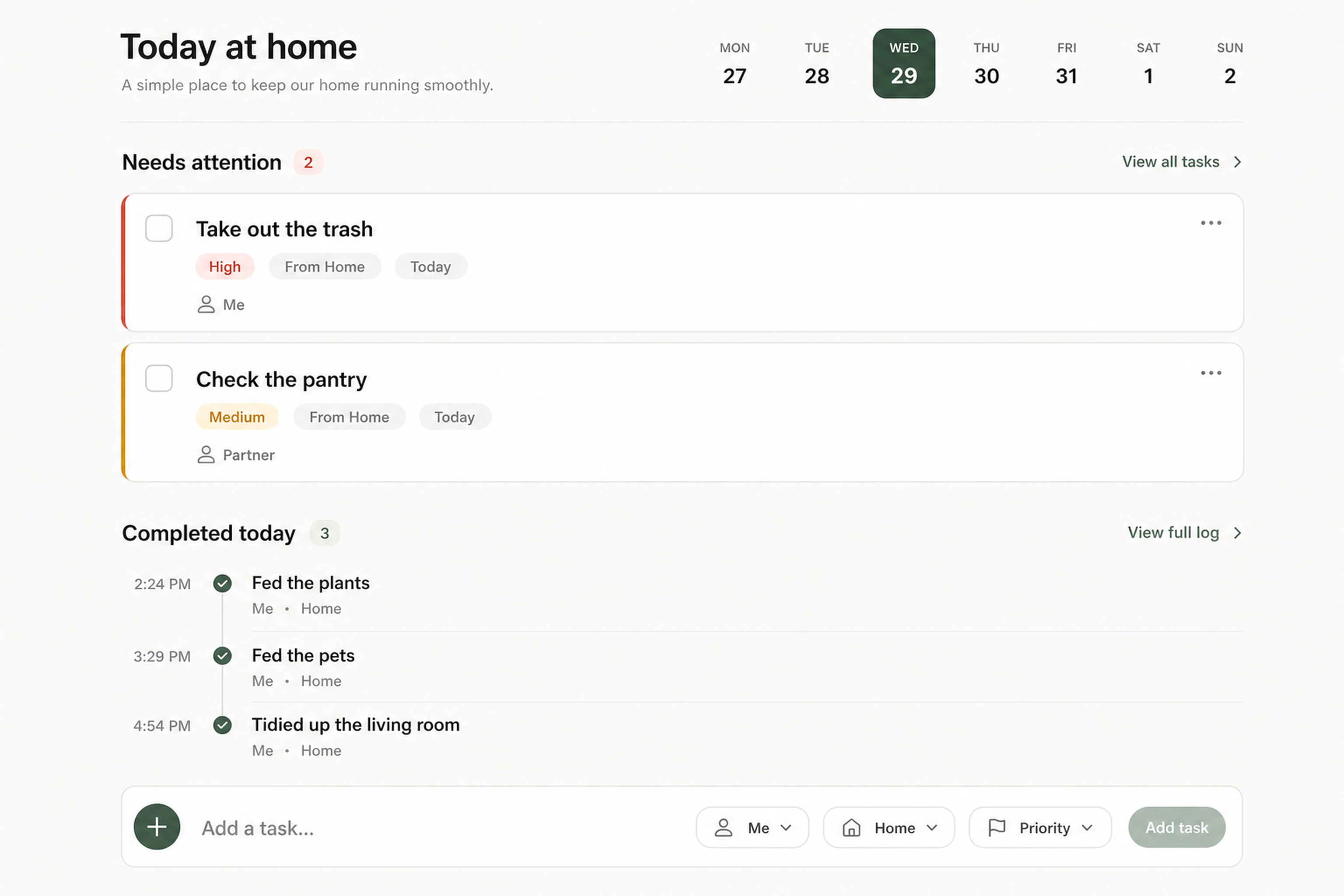Click the Add task button
The width and height of the screenshot is (1344, 896).
coord(1176,827)
